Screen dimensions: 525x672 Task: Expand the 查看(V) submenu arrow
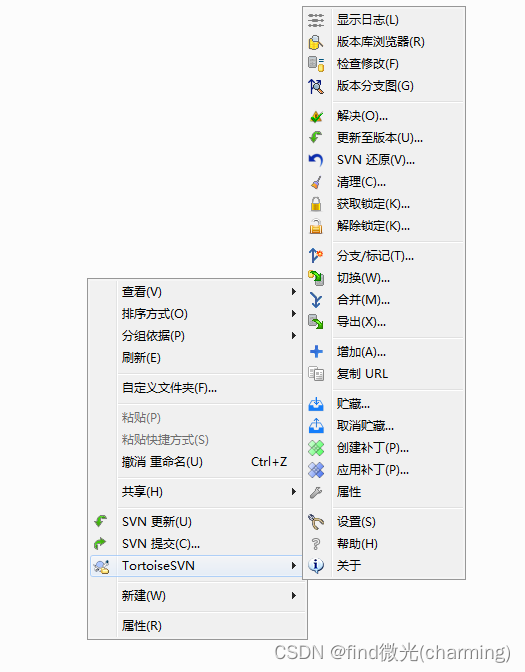[x=294, y=292]
